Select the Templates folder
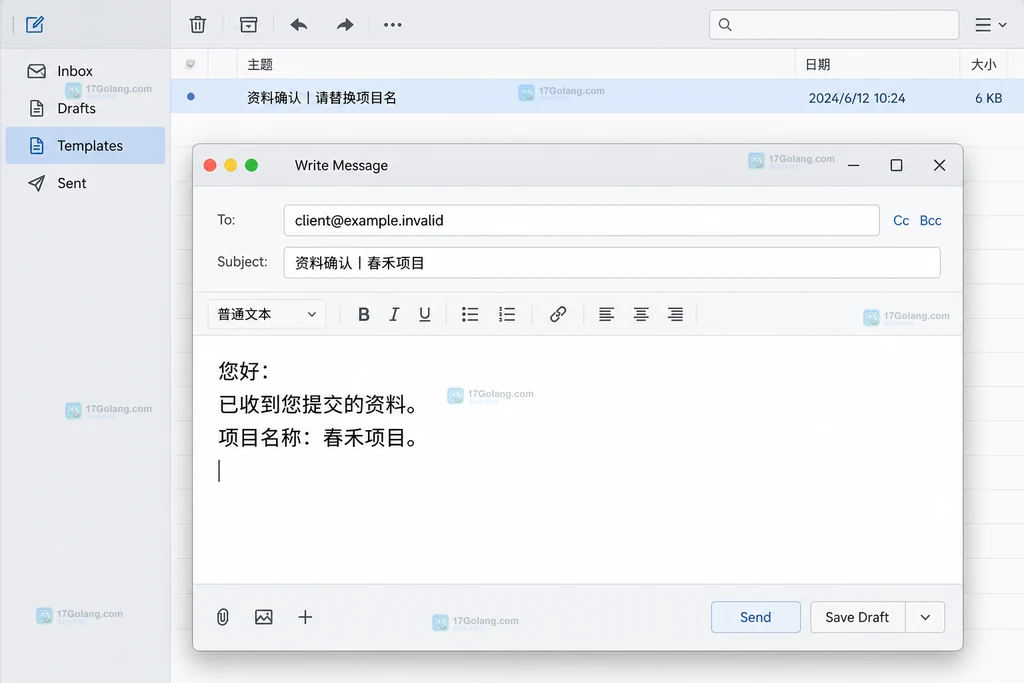The image size is (1024, 683). point(85,146)
